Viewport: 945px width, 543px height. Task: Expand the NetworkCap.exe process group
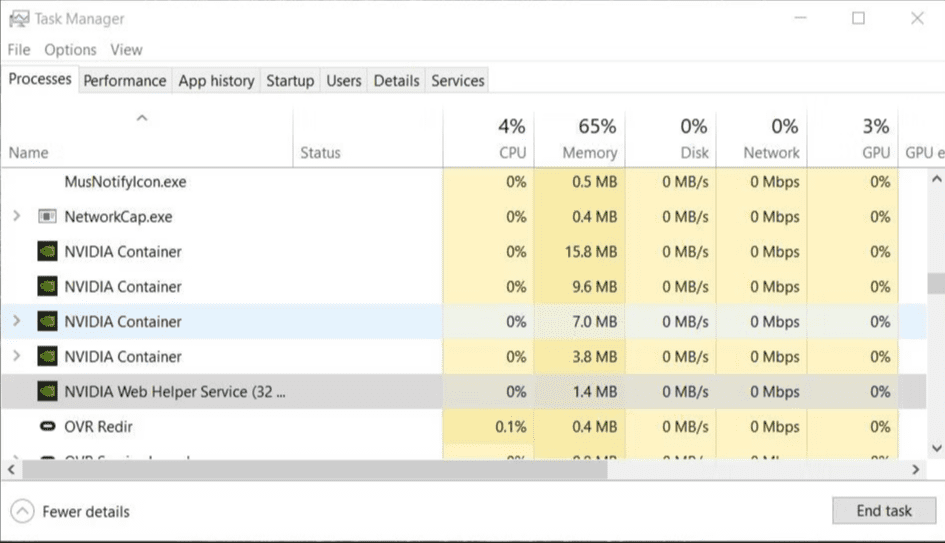pyautogui.click(x=16, y=217)
